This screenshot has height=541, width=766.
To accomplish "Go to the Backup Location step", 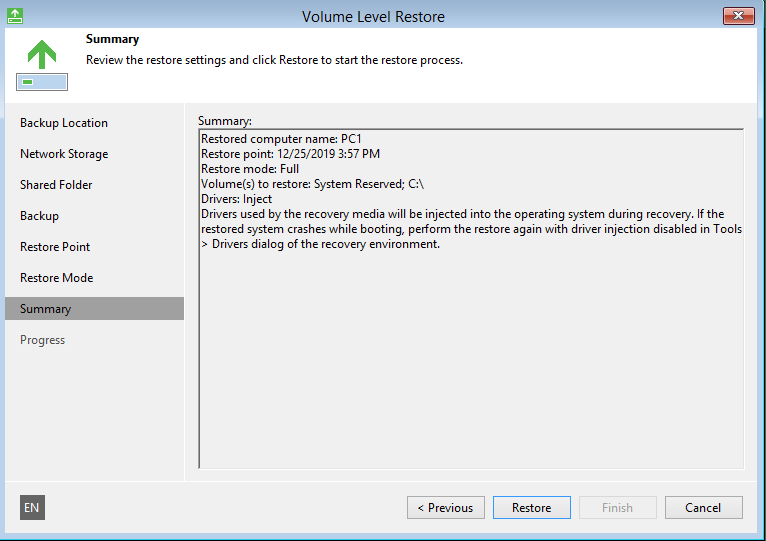I will pyautogui.click(x=64, y=123).
